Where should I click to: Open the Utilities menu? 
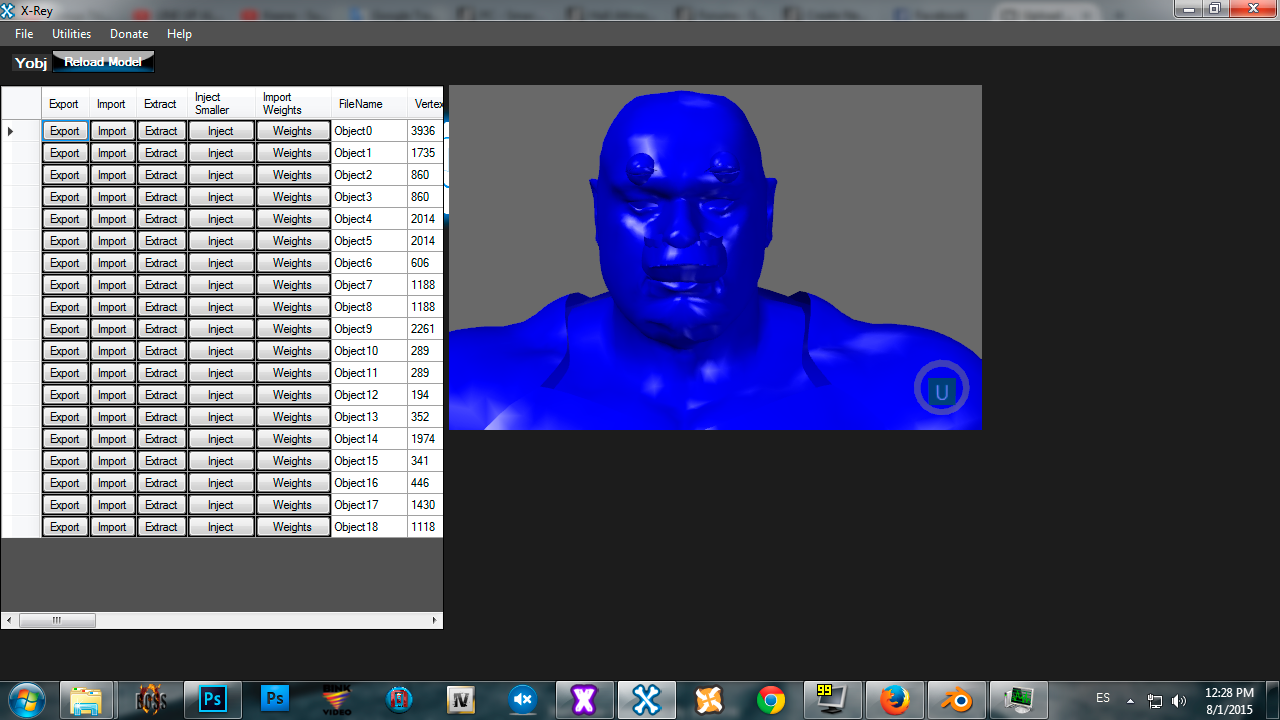pos(72,34)
